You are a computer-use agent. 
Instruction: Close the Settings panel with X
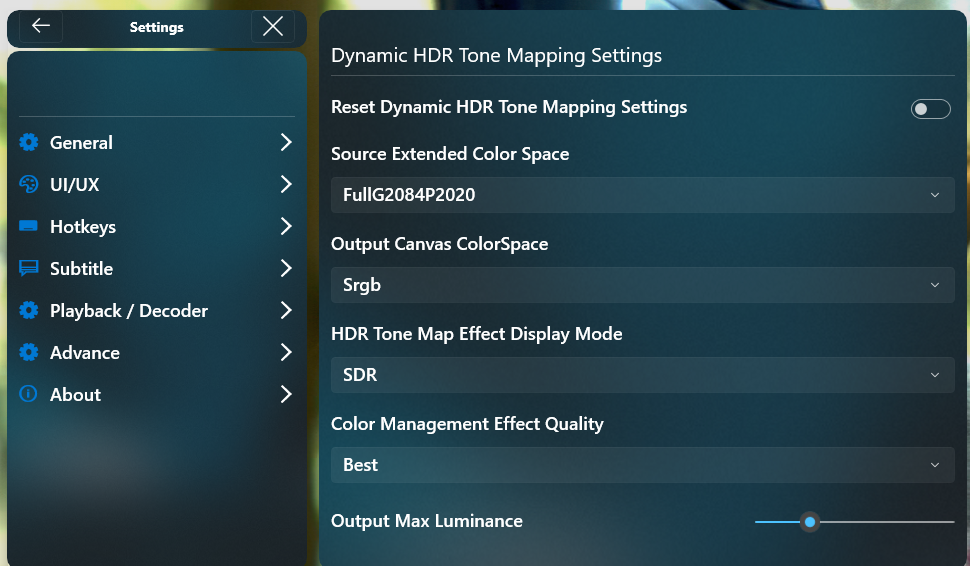(273, 27)
